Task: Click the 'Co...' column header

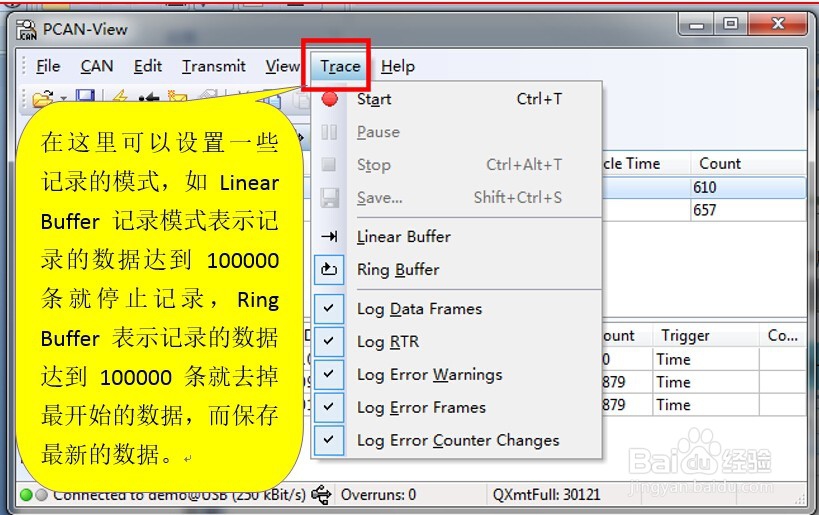Action: coord(782,335)
